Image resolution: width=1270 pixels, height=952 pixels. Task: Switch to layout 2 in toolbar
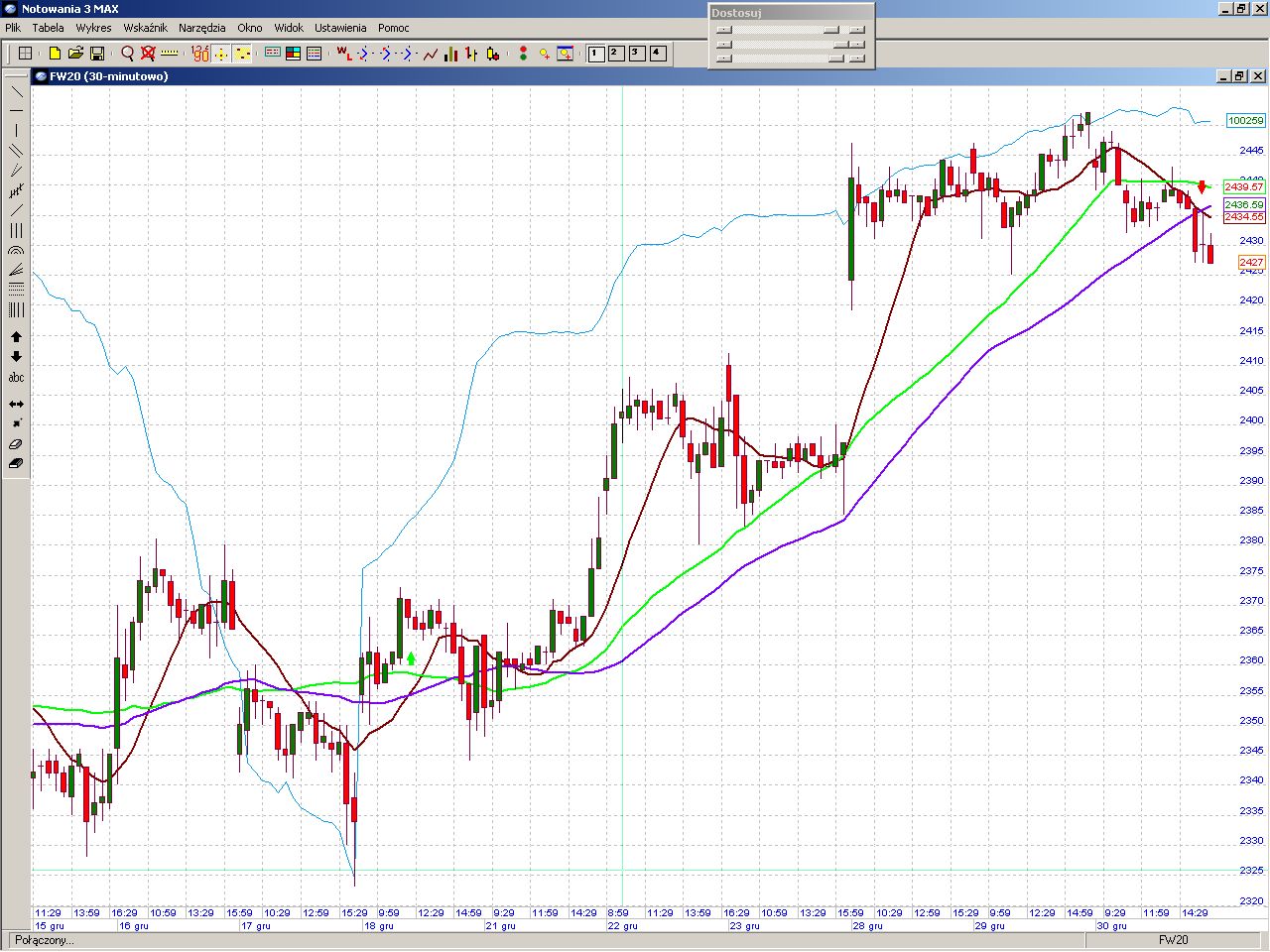point(616,54)
